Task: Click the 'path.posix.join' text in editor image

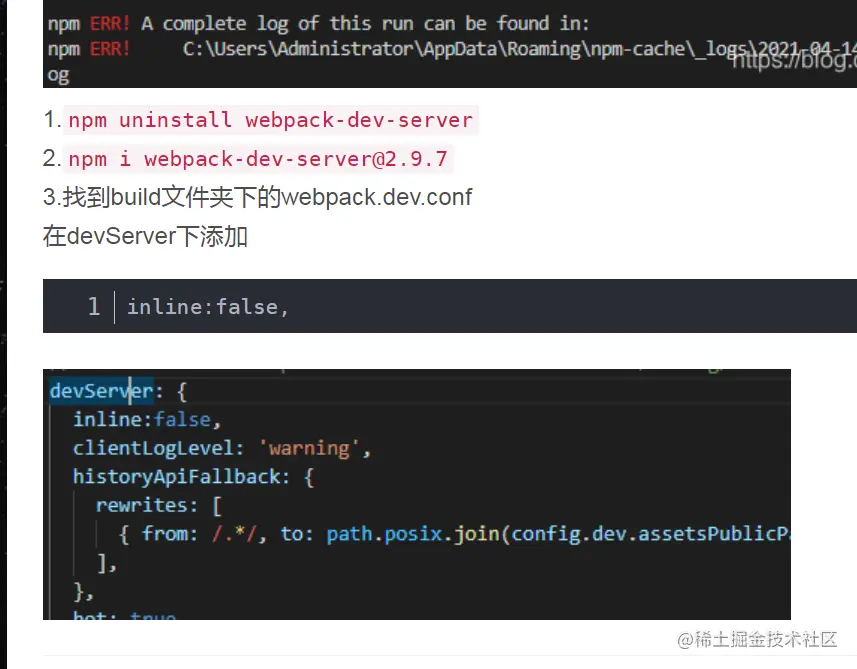Action: pyautogui.click(x=413, y=533)
